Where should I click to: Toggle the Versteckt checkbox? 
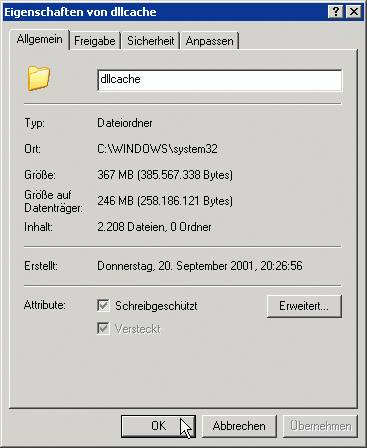(x=103, y=328)
